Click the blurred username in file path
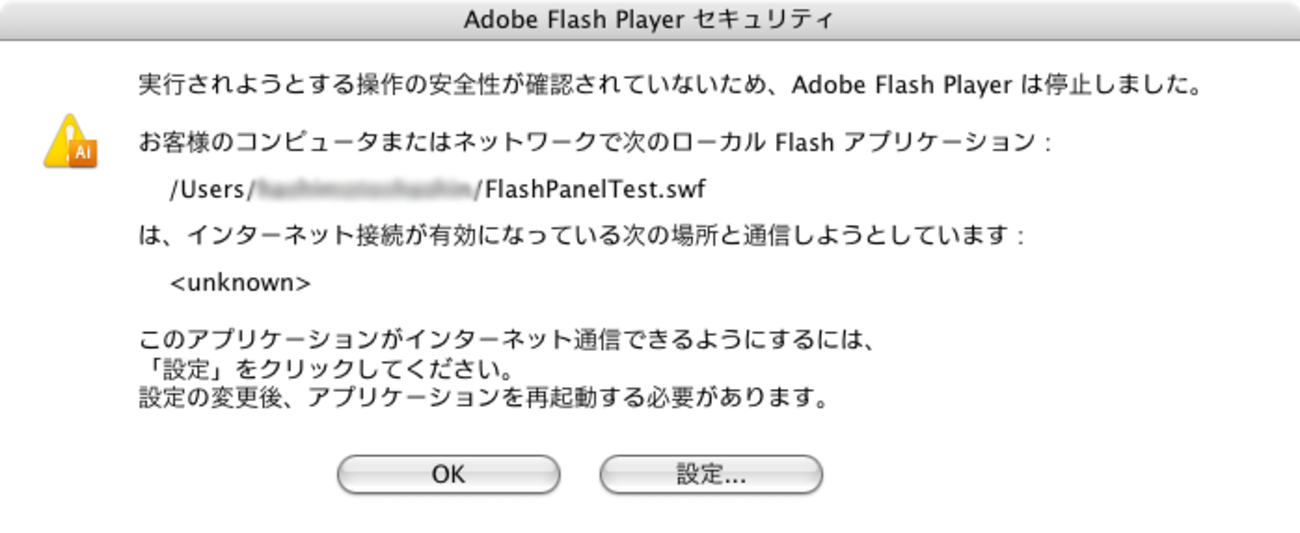 [364, 189]
